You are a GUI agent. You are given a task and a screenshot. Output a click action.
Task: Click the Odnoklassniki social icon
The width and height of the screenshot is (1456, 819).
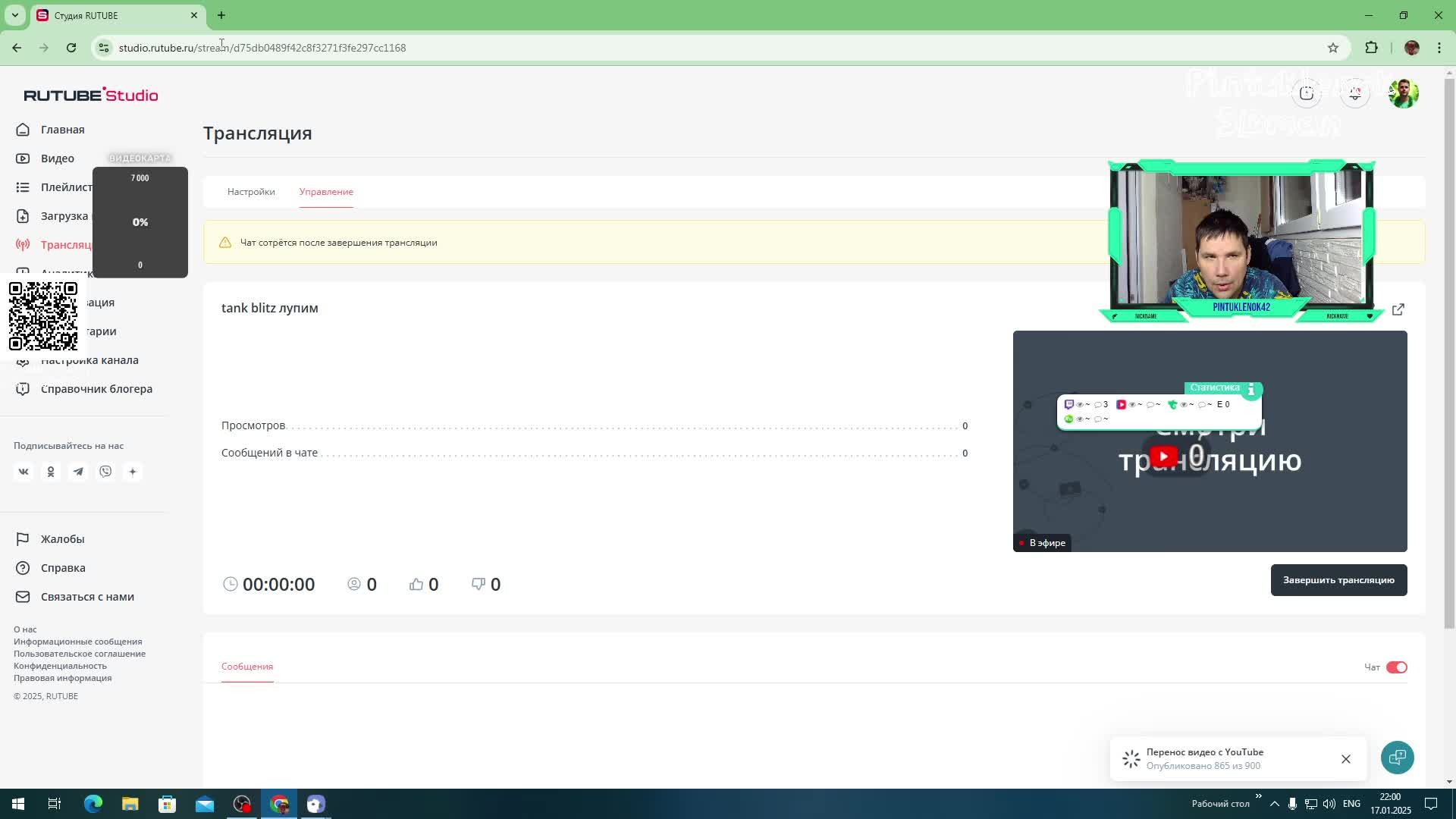[51, 472]
